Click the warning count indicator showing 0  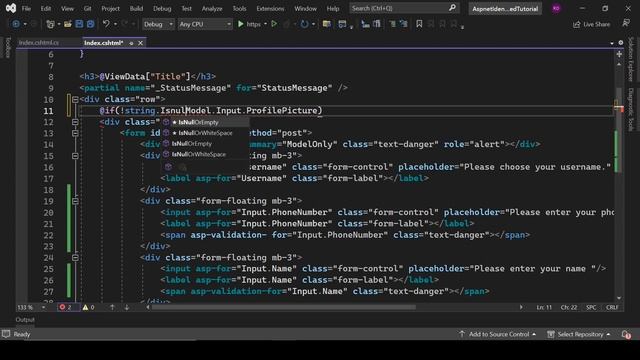tap(89, 307)
